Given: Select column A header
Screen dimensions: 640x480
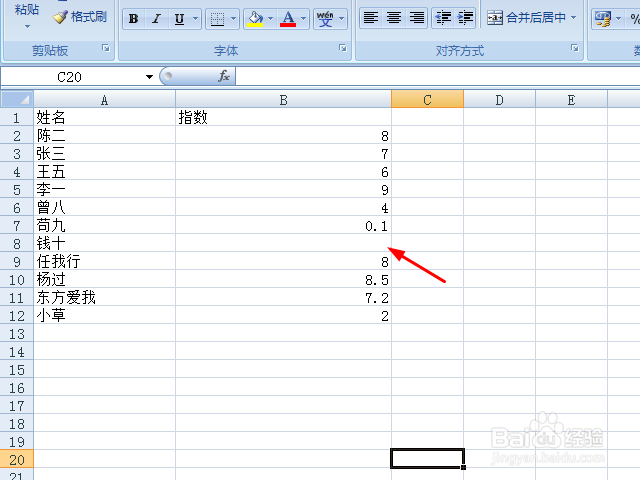Looking at the screenshot, I should [x=104, y=100].
